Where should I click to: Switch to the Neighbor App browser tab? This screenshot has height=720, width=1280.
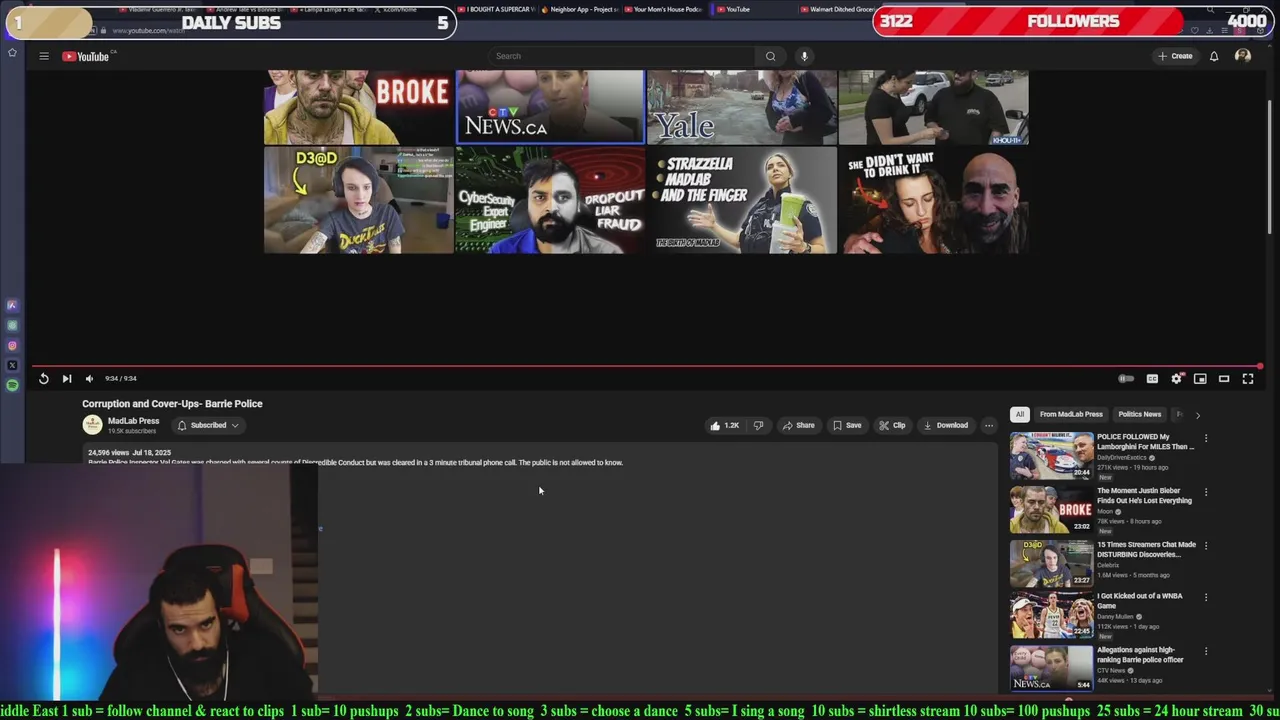[580, 9]
